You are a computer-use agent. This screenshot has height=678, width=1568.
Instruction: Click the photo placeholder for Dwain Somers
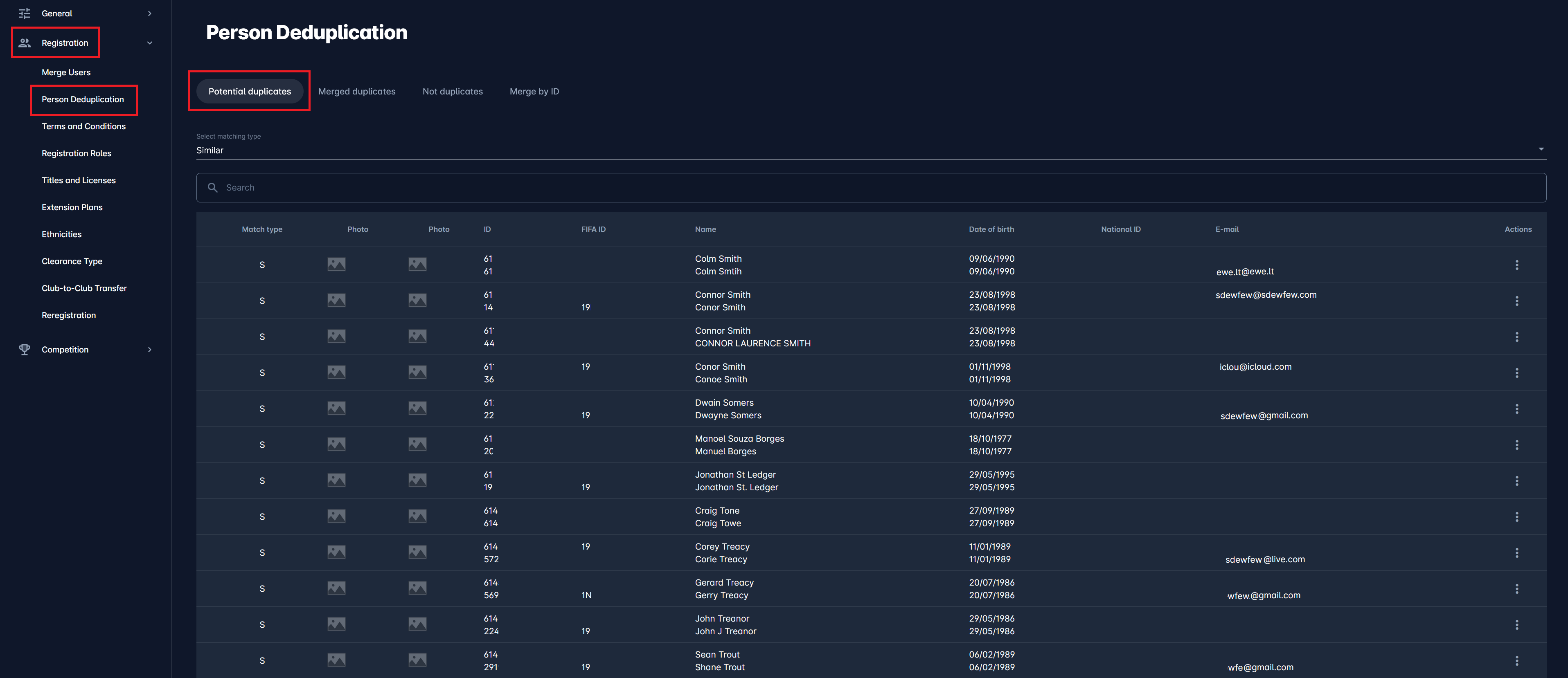[336, 408]
